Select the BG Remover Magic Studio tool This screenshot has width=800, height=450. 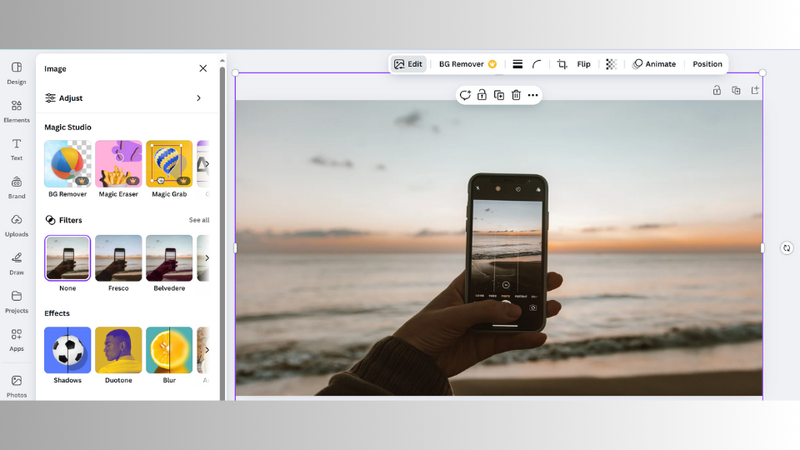click(x=67, y=169)
